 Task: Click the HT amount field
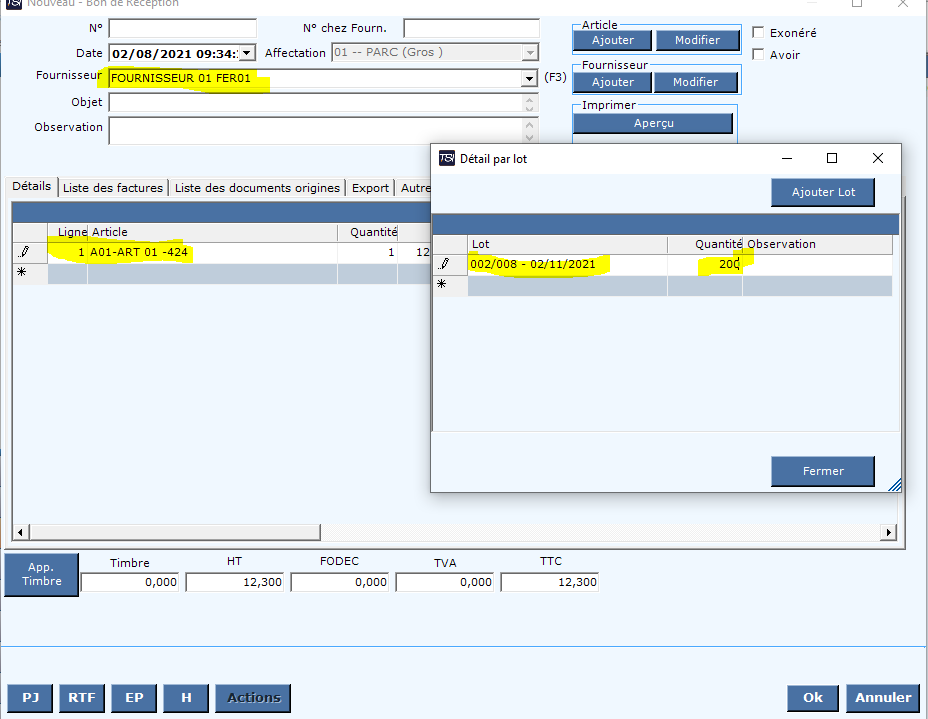tap(235, 582)
